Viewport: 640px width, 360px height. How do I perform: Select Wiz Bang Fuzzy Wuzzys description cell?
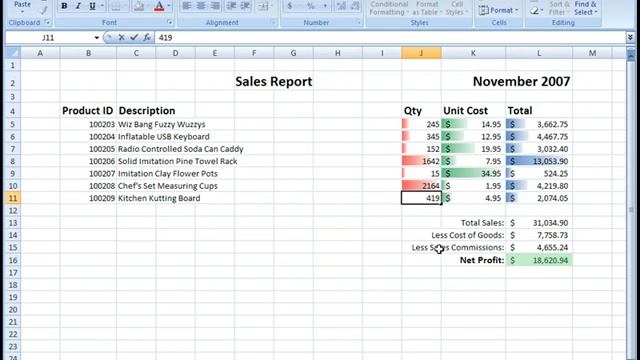(x=162, y=124)
